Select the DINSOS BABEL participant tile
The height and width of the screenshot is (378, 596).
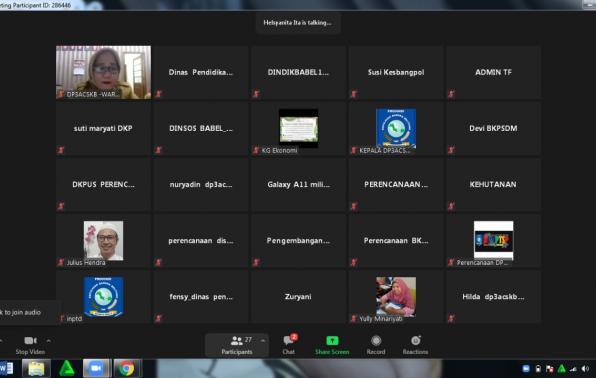(x=201, y=129)
